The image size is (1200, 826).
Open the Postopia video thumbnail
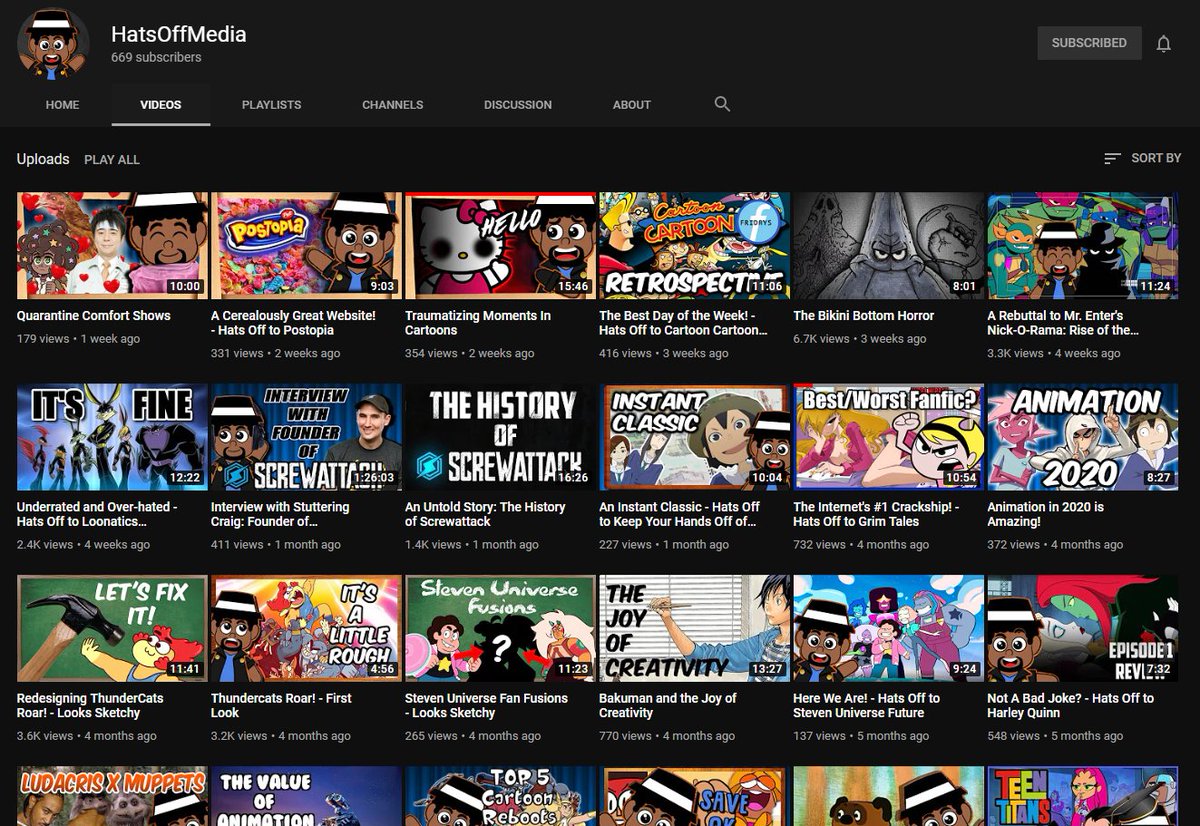[x=306, y=246]
